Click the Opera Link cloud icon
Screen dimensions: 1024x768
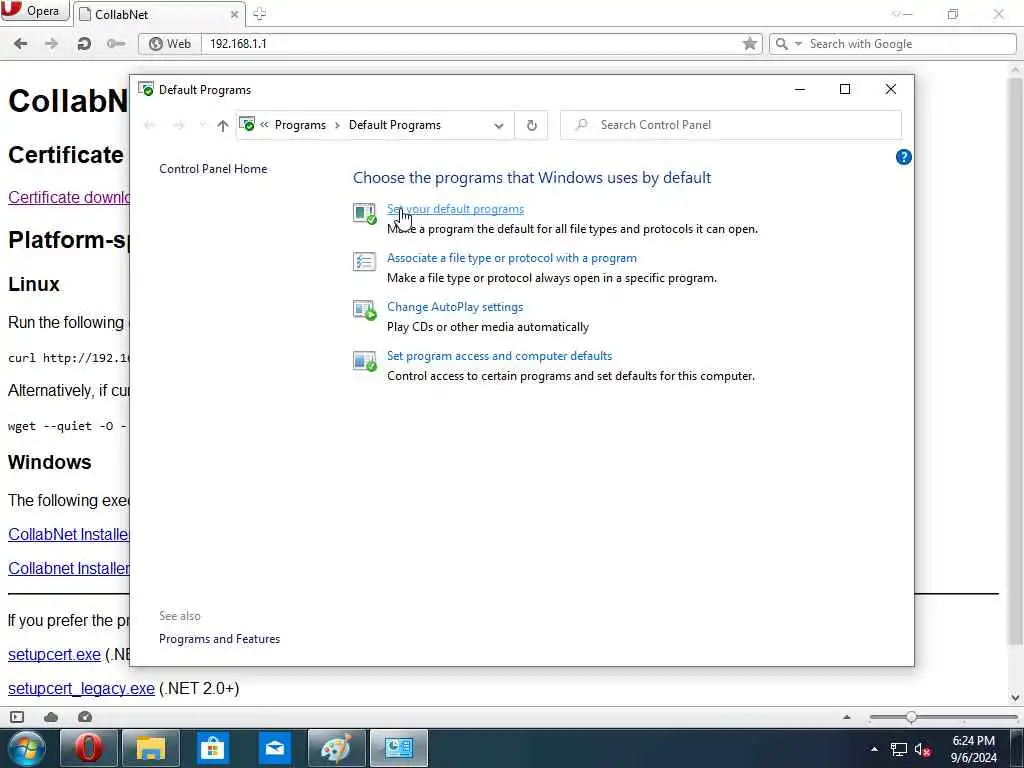pos(51,717)
